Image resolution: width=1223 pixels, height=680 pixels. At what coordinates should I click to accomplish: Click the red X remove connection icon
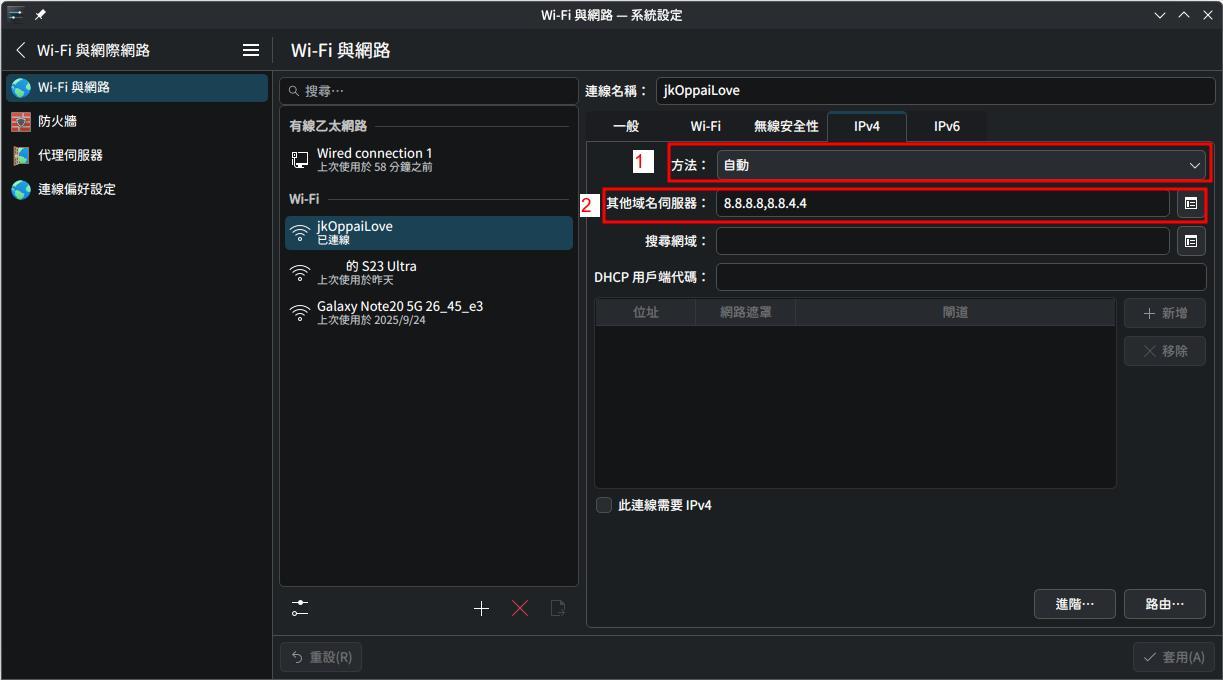click(x=520, y=608)
